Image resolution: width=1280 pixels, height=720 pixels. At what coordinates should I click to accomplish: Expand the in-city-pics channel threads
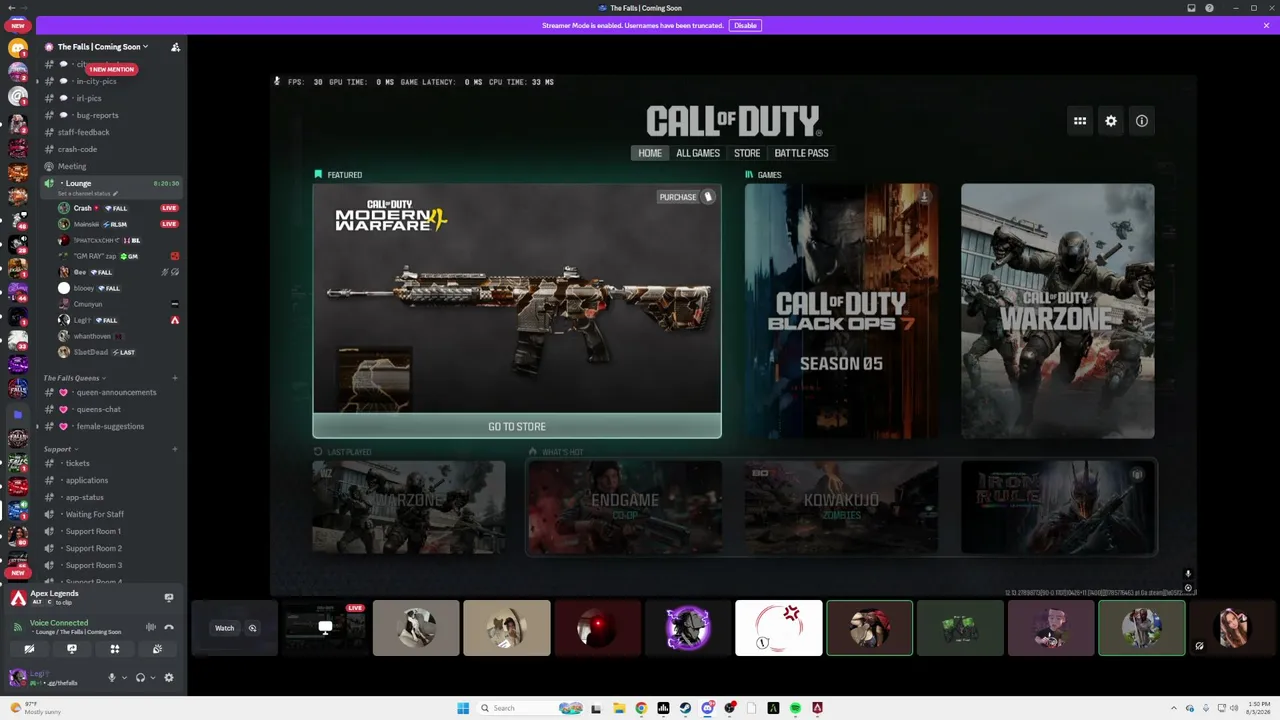(38, 81)
